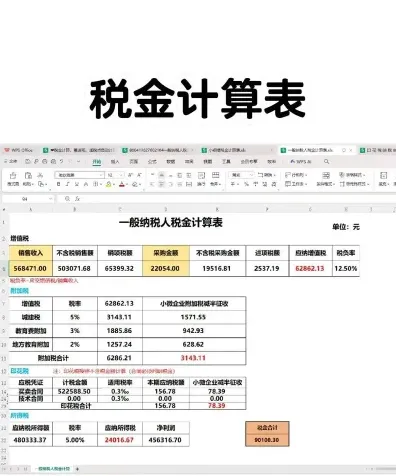Viewport: 396px width, 476px height.
Task: Click the increase indent icon
Action: pyautogui.click(x=189, y=175)
